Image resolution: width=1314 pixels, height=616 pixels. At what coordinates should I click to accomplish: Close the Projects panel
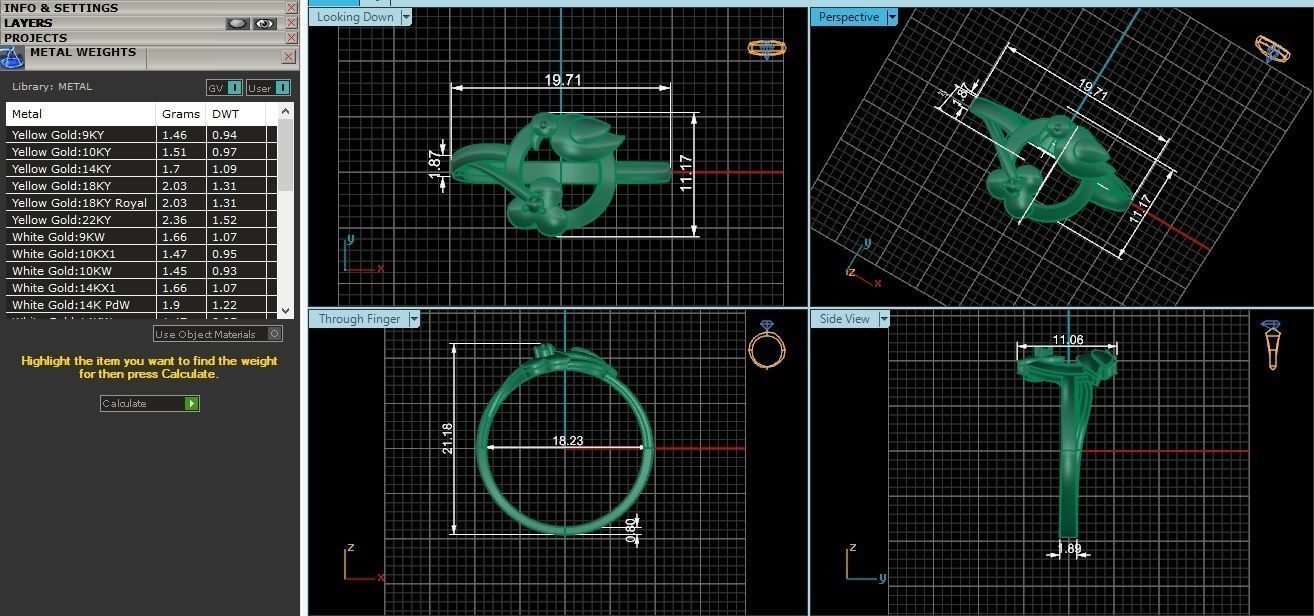(x=291, y=38)
